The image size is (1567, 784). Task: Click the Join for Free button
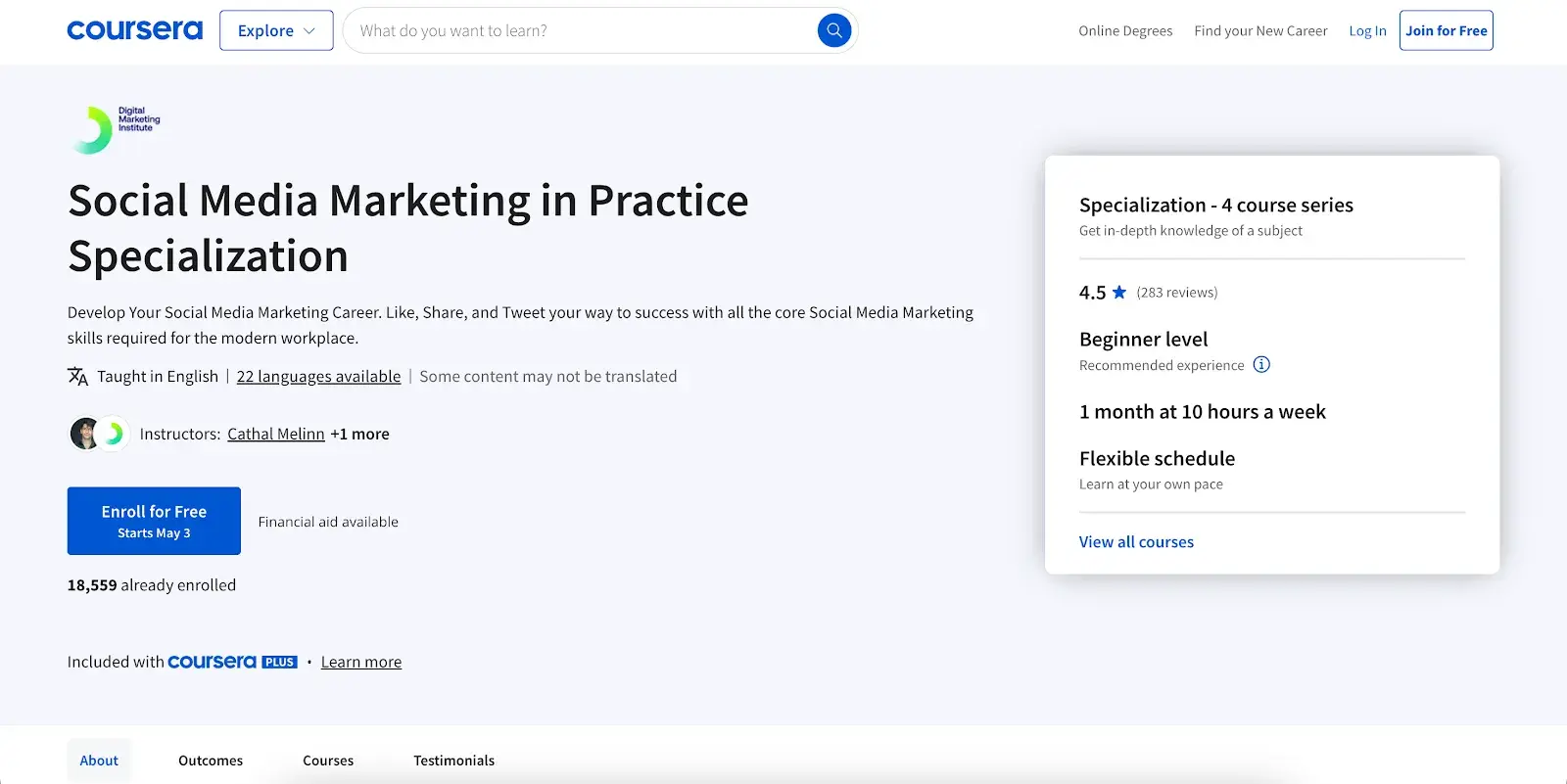pyautogui.click(x=1446, y=30)
